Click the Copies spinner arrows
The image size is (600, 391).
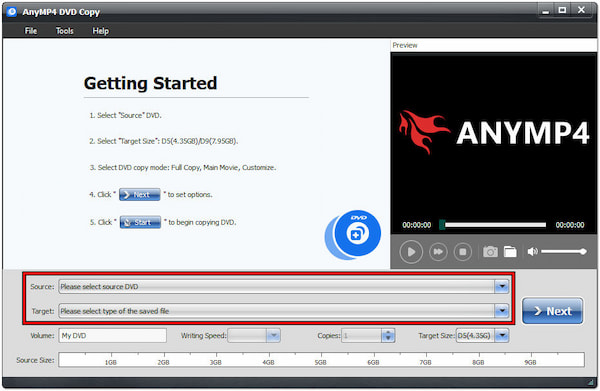point(388,336)
